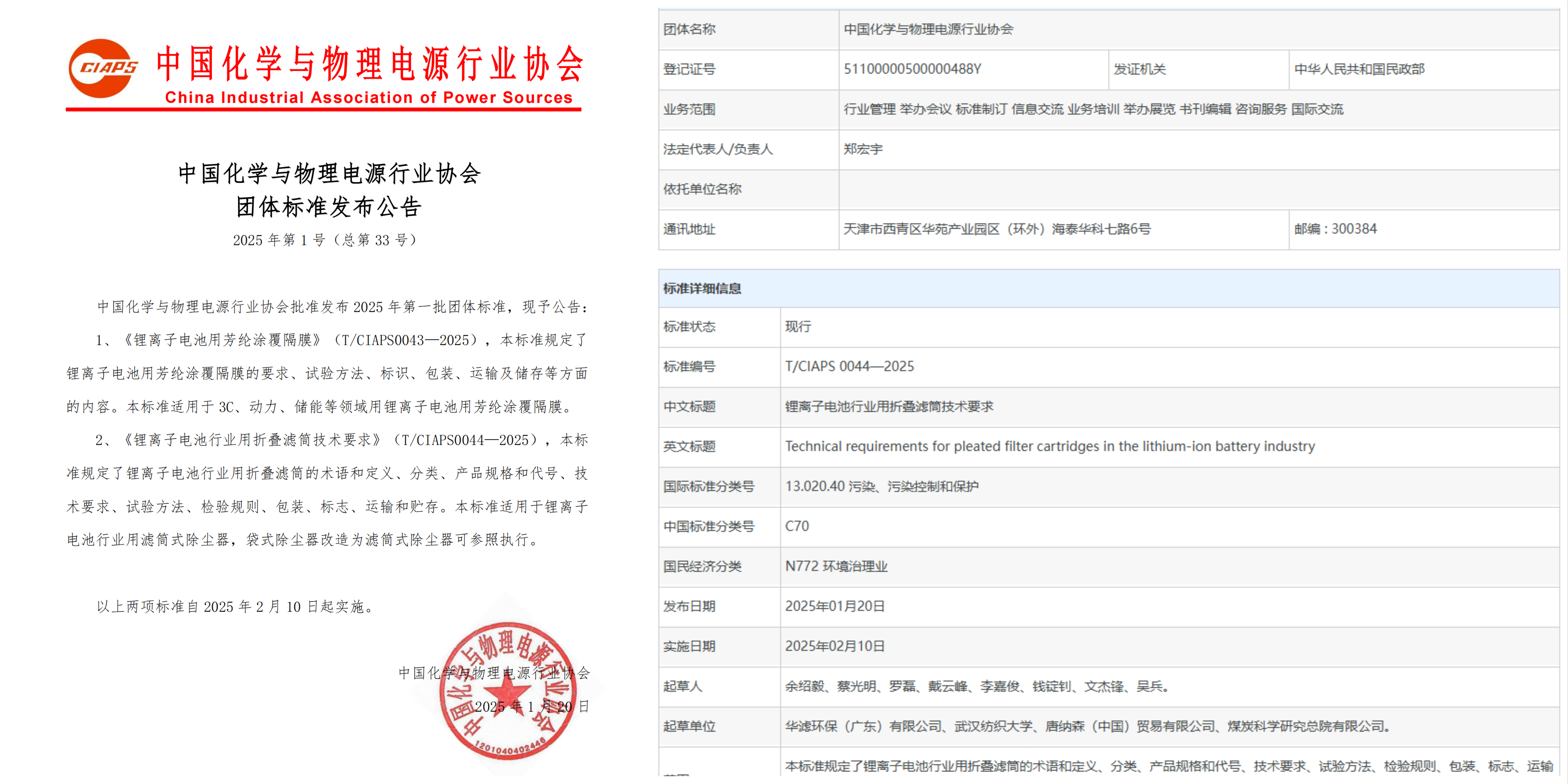Select the standard number T/CIAPS 0044—2025
The height and width of the screenshot is (784, 1568).
[x=849, y=366]
